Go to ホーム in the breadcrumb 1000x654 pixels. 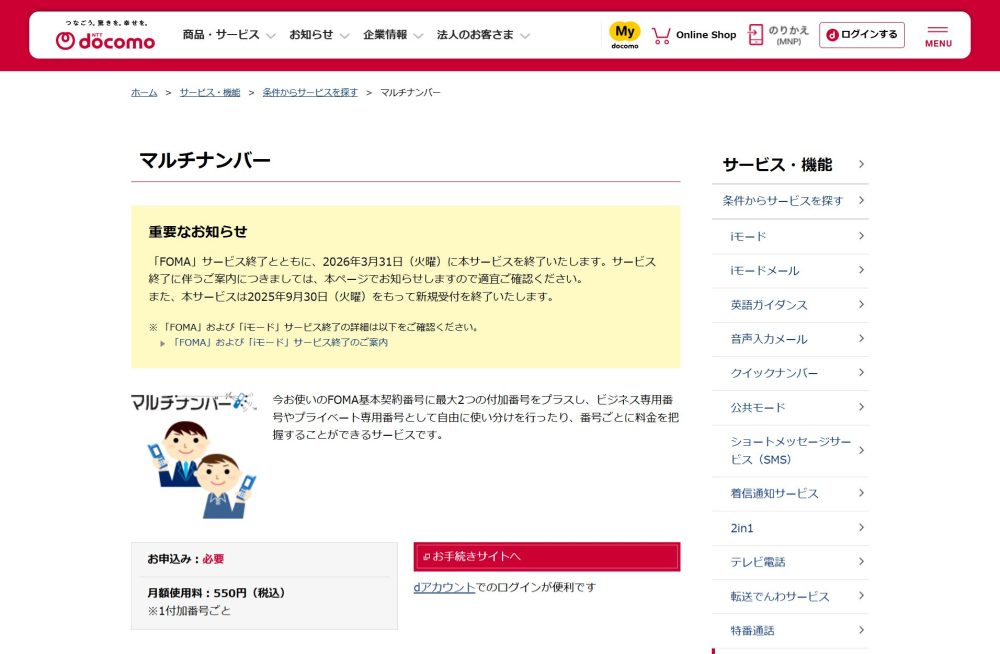(x=144, y=92)
